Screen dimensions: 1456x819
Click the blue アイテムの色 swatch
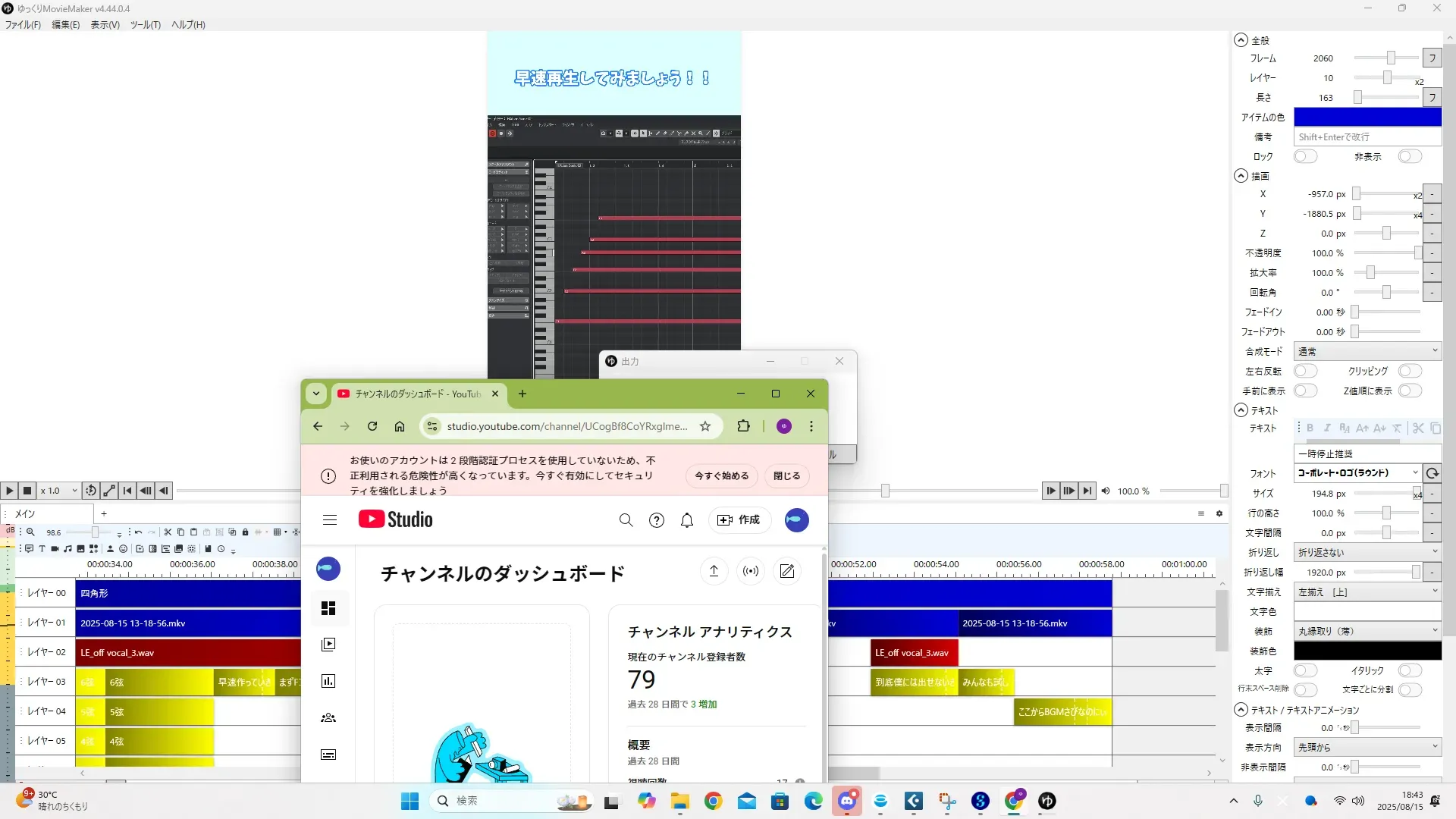click(1367, 117)
